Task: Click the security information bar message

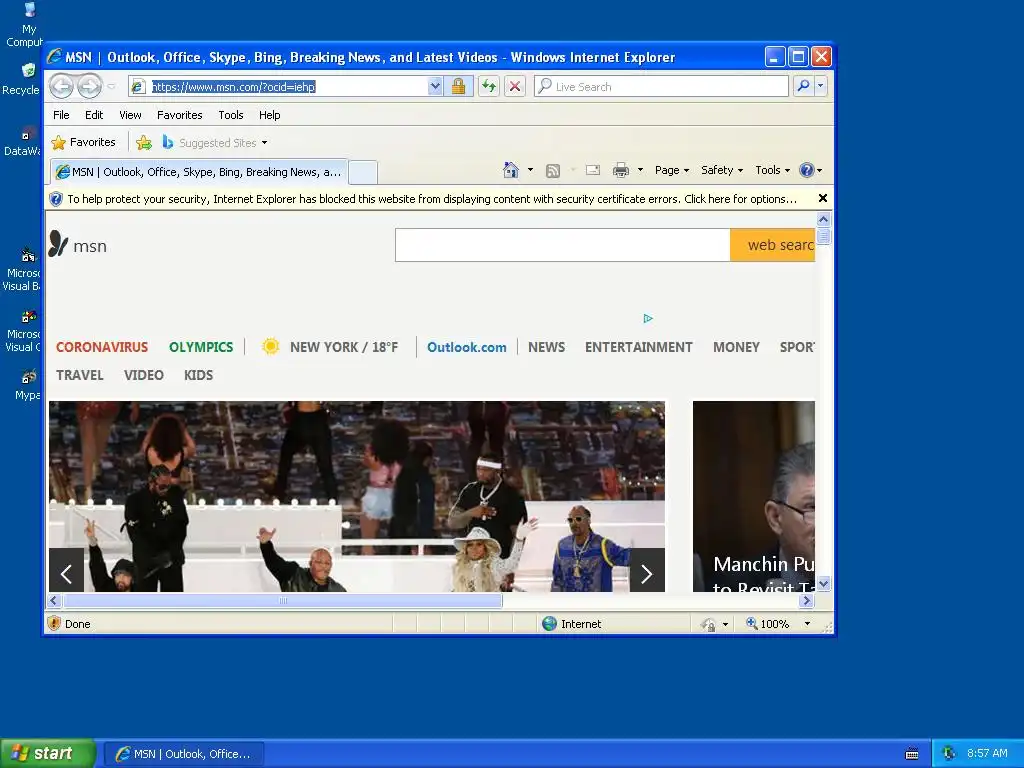Action: click(432, 199)
